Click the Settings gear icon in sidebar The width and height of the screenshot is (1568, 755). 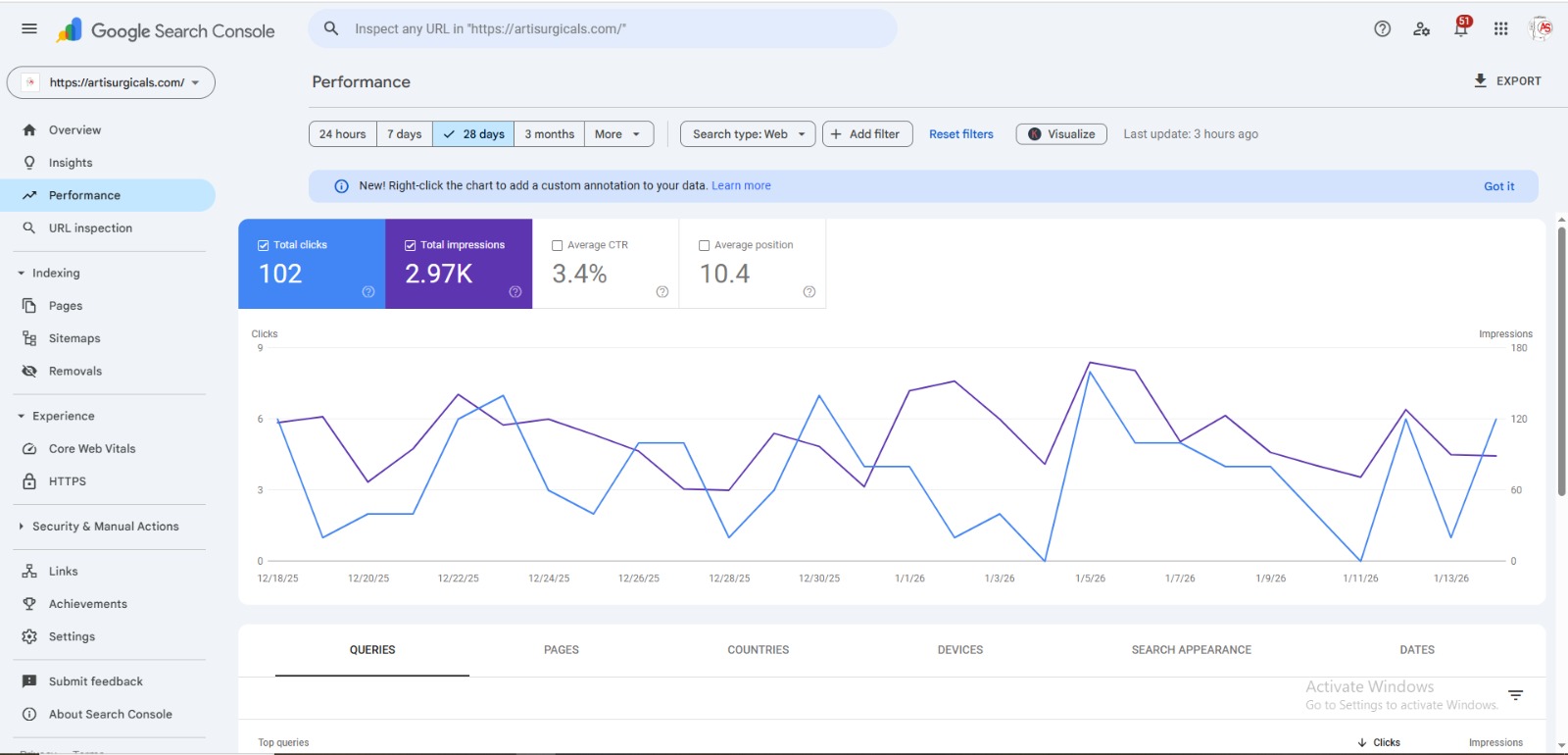[x=29, y=636]
